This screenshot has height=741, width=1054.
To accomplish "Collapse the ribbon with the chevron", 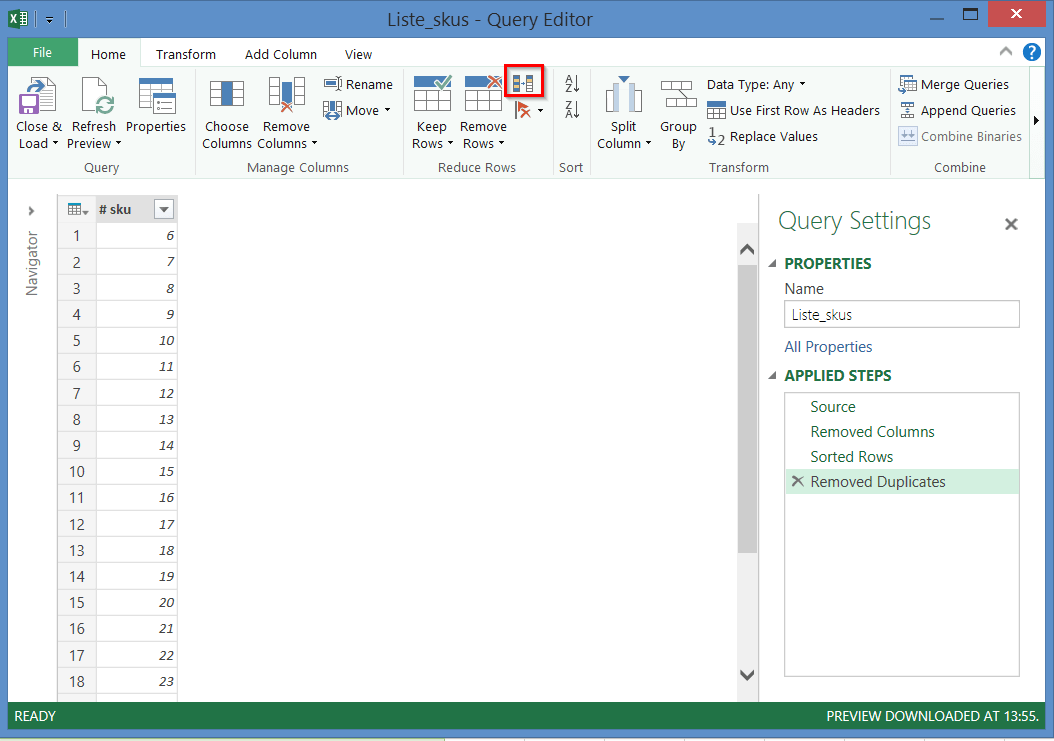I will [1005, 52].
